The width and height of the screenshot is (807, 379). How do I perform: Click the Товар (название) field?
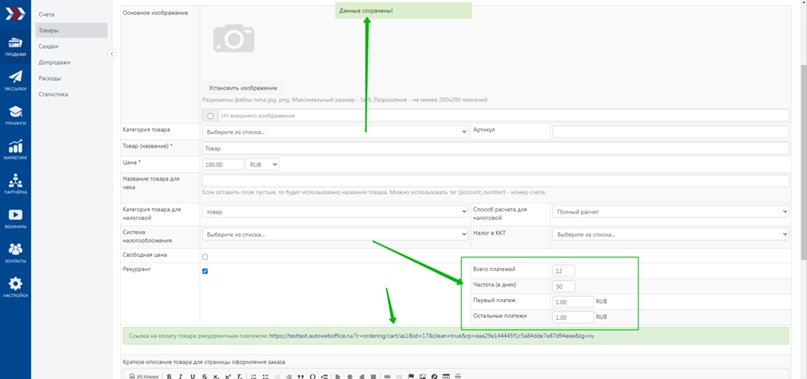[496, 148]
